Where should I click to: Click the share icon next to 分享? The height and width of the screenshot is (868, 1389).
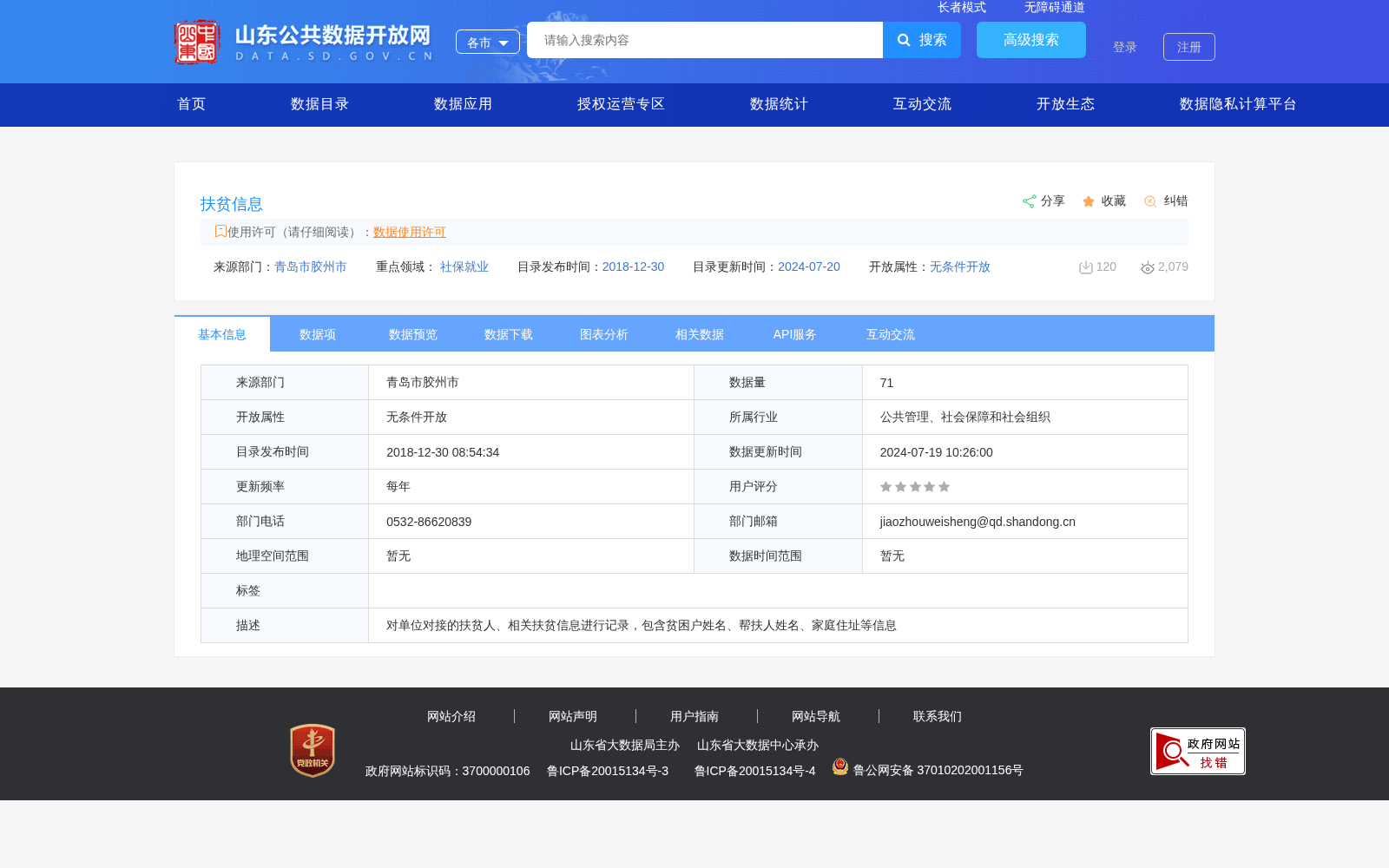click(1029, 201)
